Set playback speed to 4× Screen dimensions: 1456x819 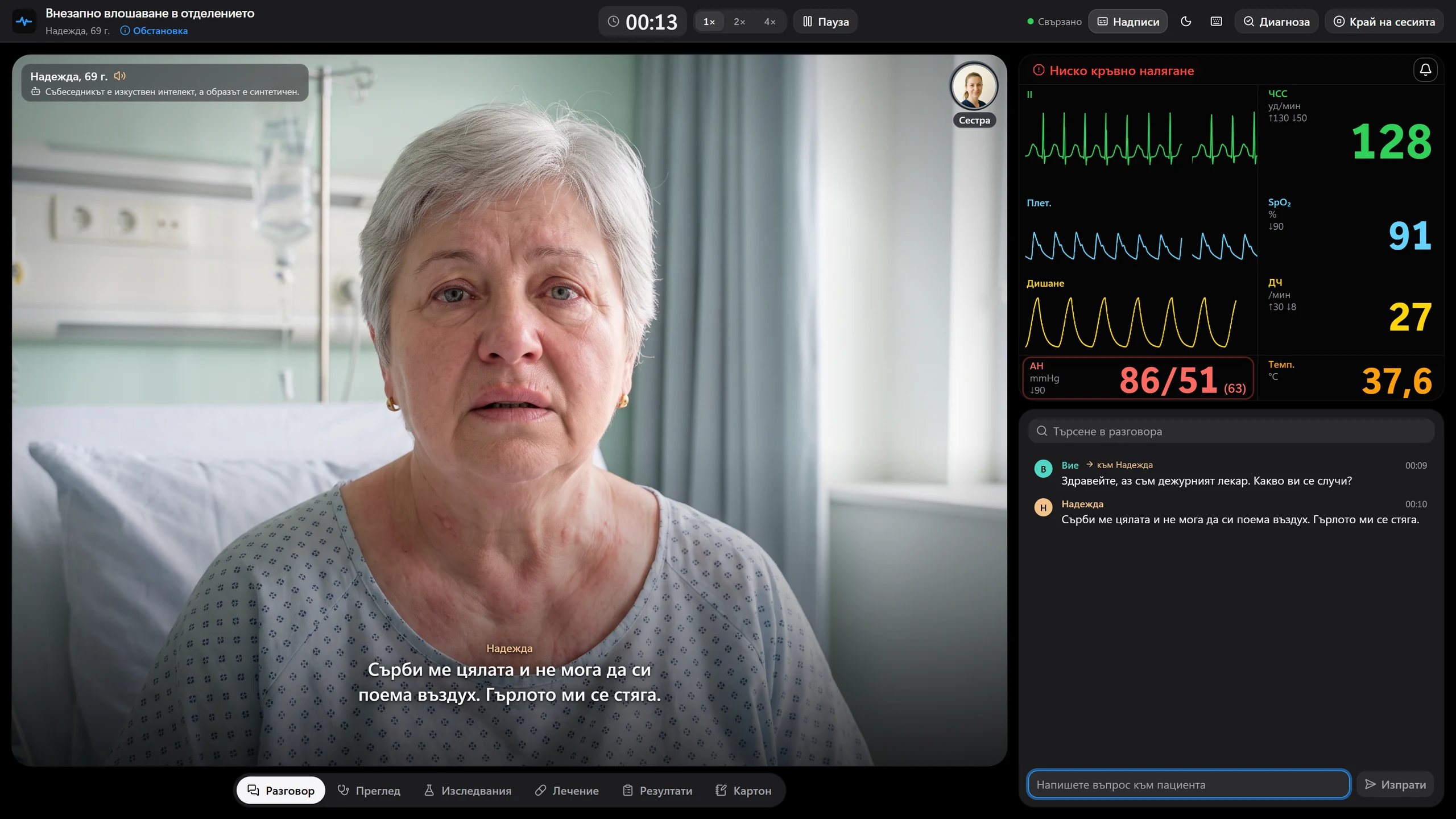coord(770,22)
